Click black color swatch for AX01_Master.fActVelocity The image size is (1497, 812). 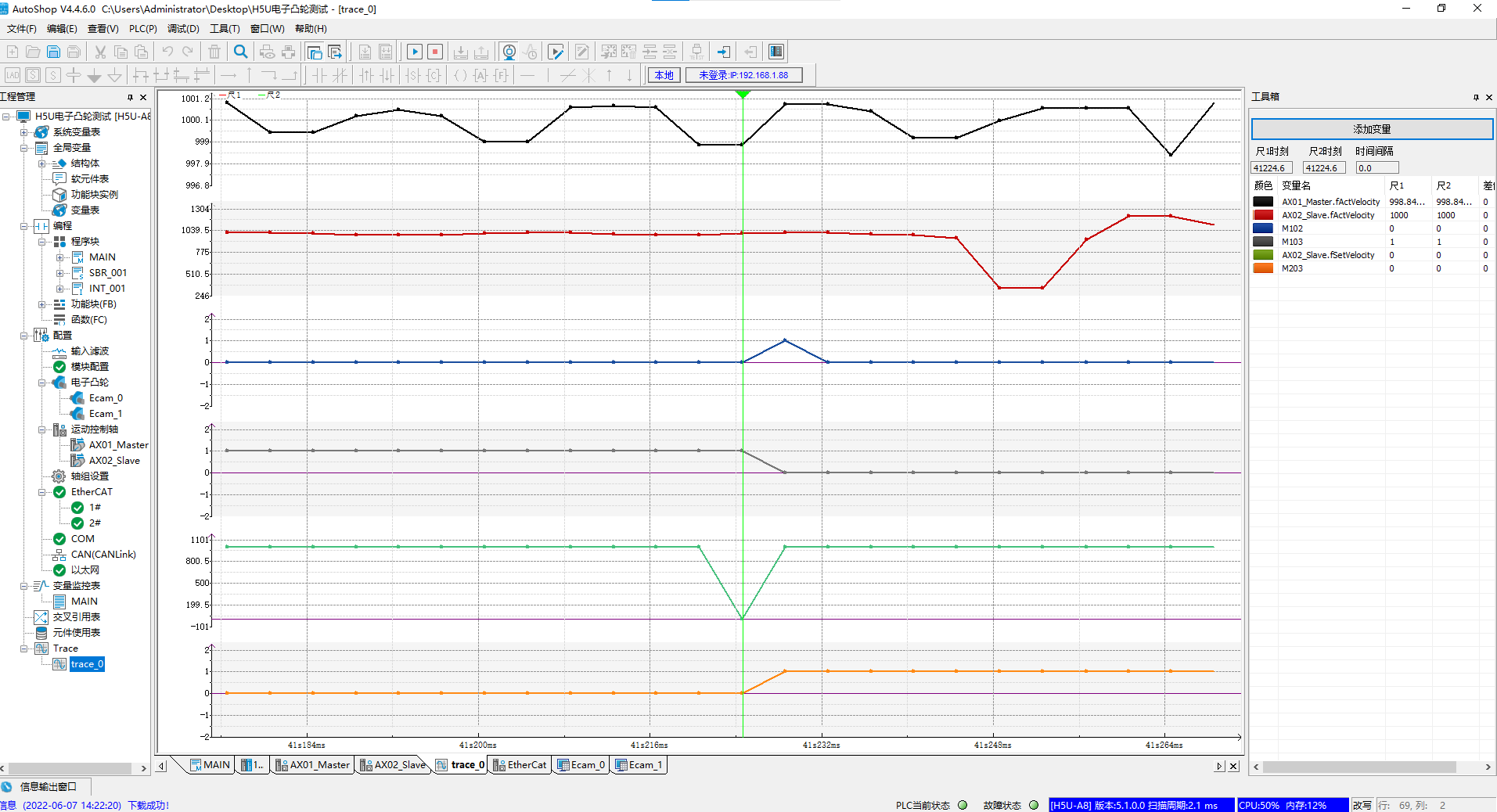1263,202
